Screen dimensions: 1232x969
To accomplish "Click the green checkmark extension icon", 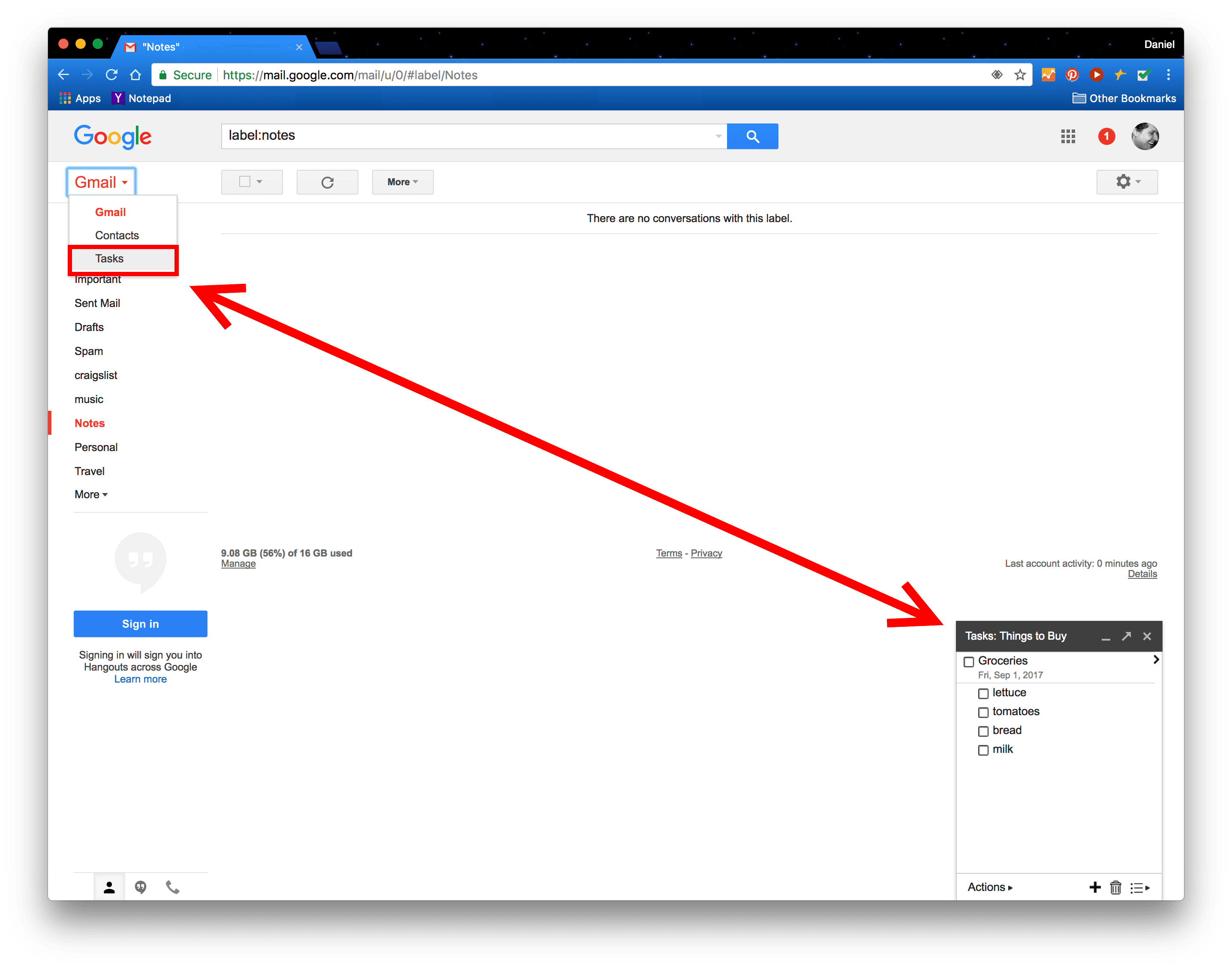I will (1144, 75).
